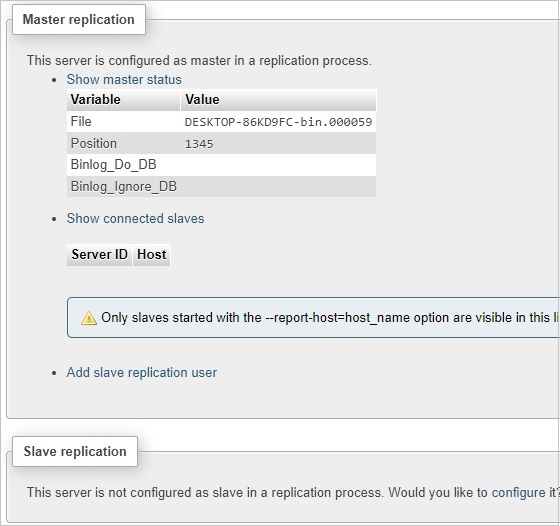
Task: Click the Position variable row label
Action: coord(94,143)
